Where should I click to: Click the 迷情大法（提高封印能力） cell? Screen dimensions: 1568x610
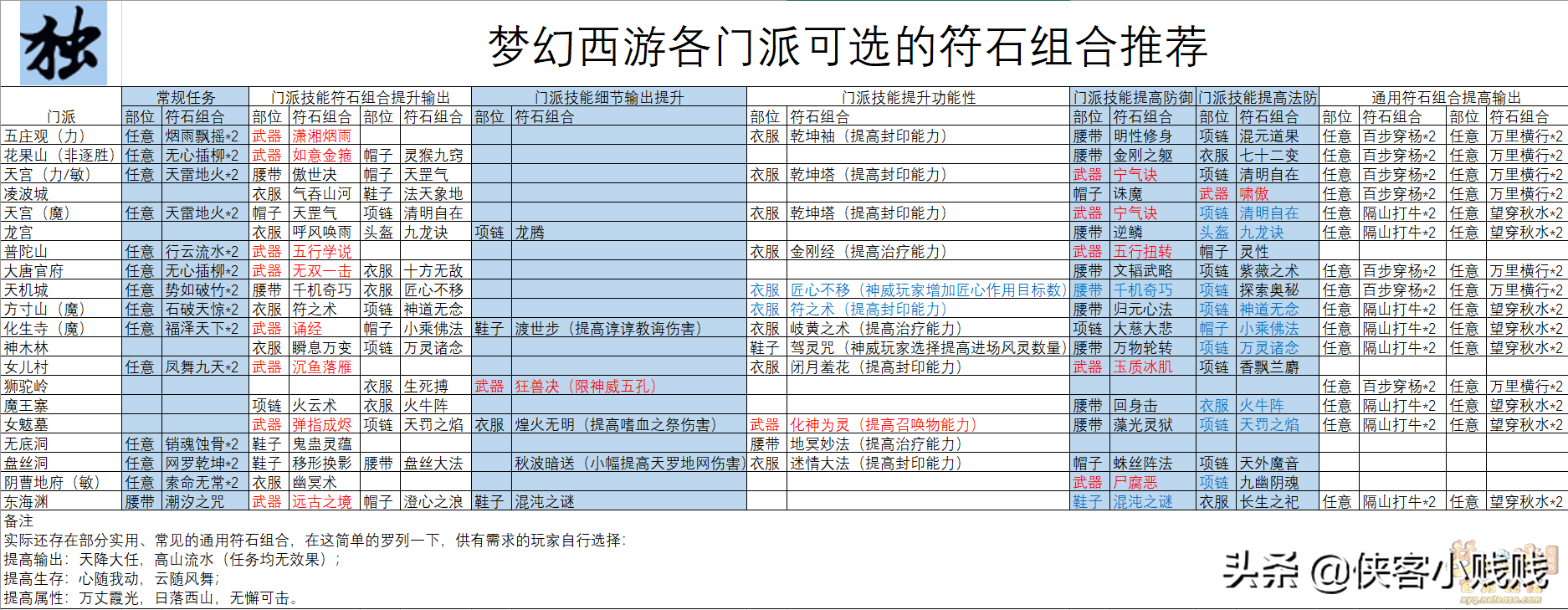[x=929, y=463]
